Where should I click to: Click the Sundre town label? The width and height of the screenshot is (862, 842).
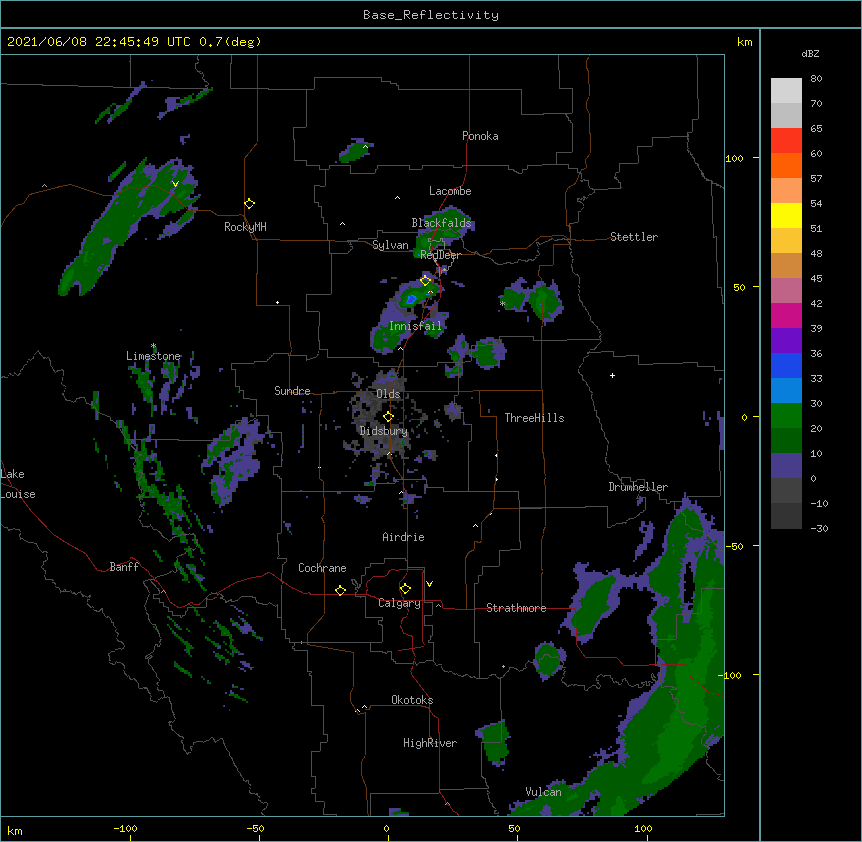pos(292,391)
